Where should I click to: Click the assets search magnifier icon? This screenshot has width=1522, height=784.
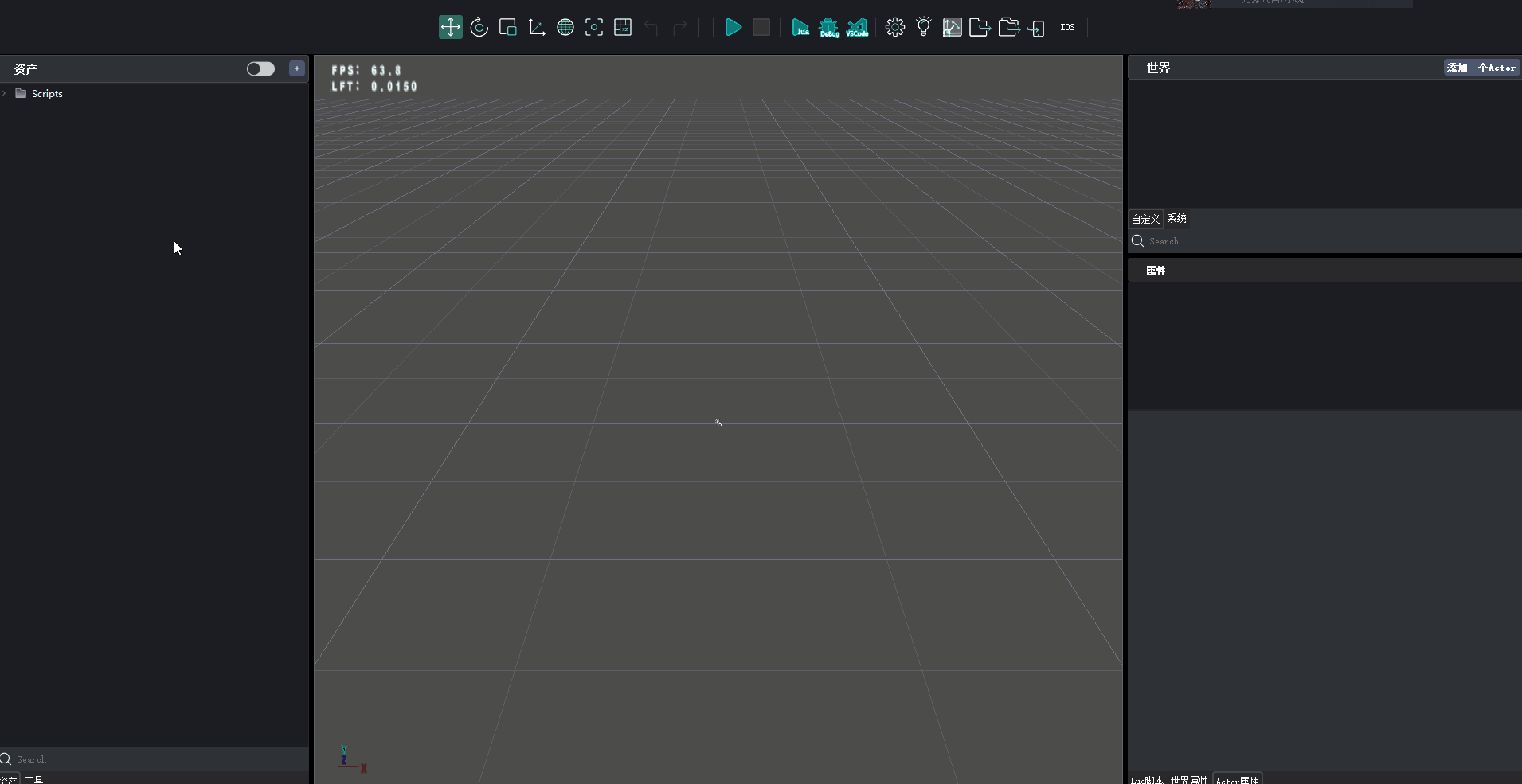(6, 759)
